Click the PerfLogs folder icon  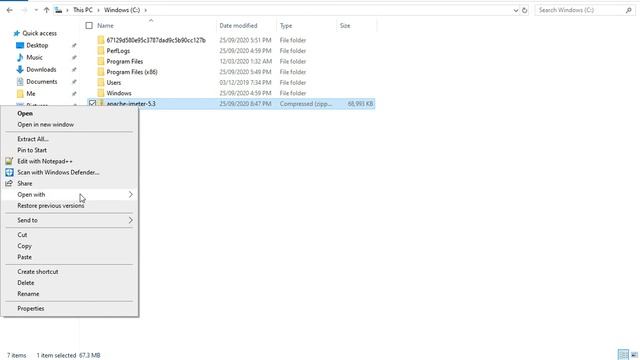pyautogui.click(x=101, y=51)
